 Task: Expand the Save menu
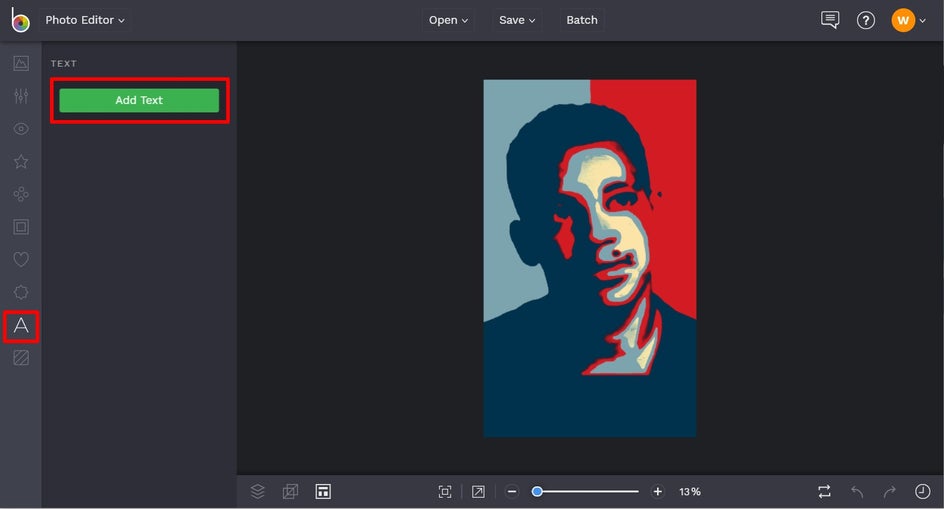pyautogui.click(x=517, y=20)
